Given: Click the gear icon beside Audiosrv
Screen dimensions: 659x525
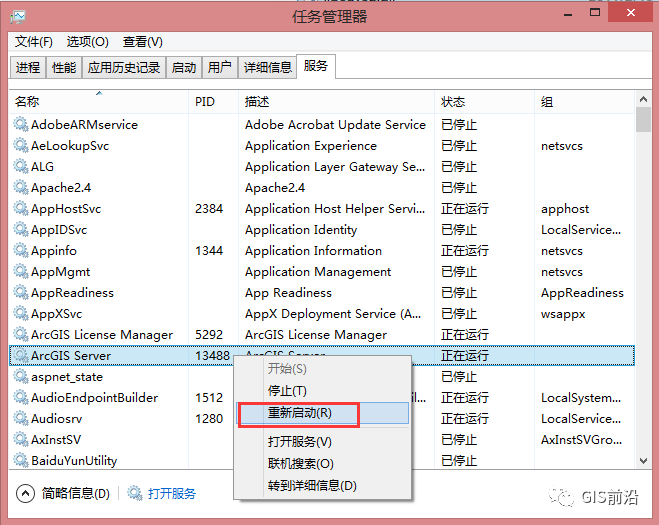Looking at the screenshot, I should [x=21, y=418].
